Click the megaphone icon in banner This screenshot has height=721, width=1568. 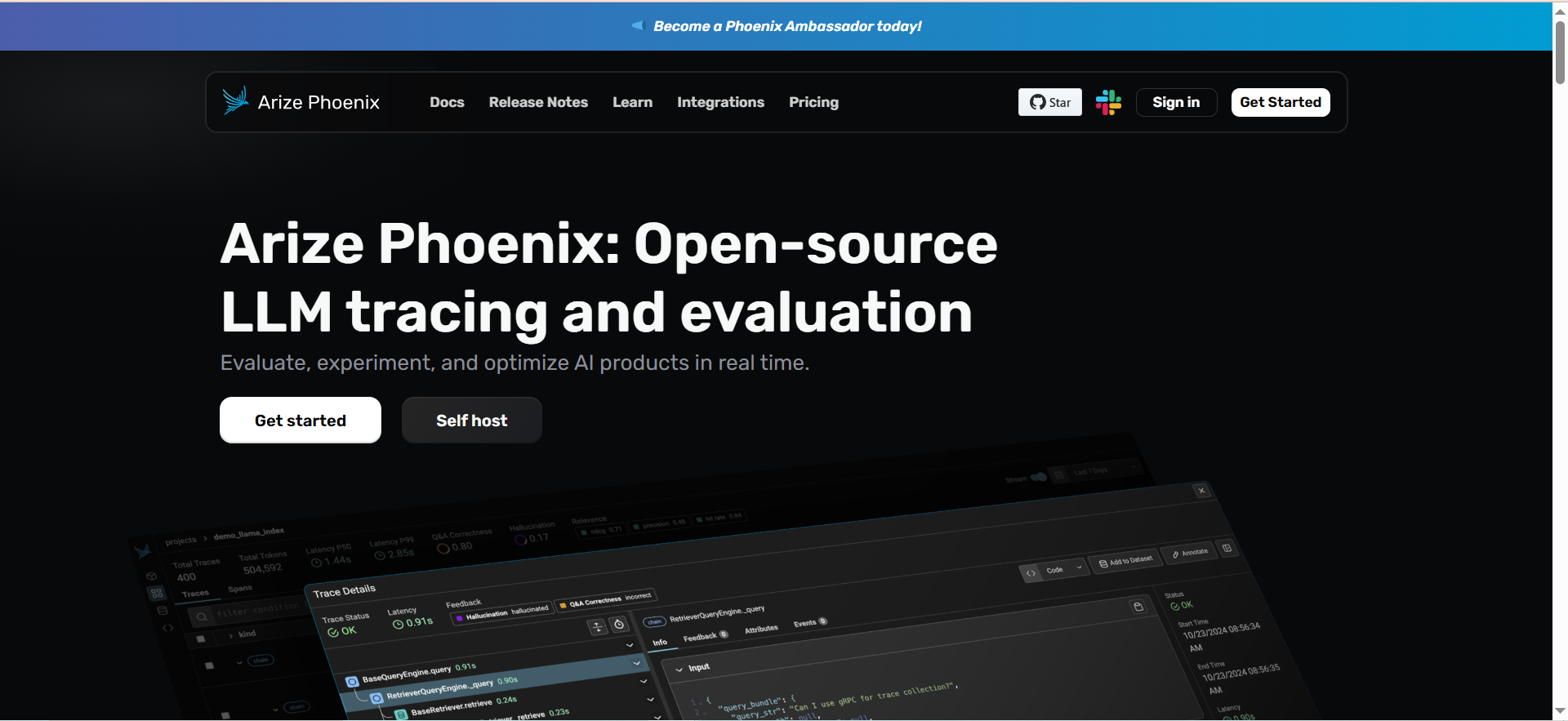click(638, 26)
